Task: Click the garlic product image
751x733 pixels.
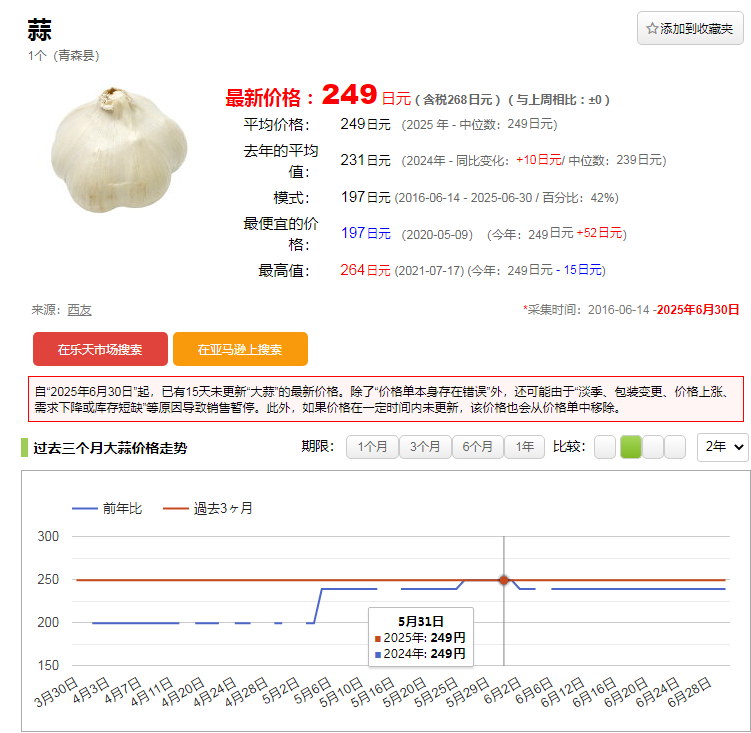Action: [119, 149]
